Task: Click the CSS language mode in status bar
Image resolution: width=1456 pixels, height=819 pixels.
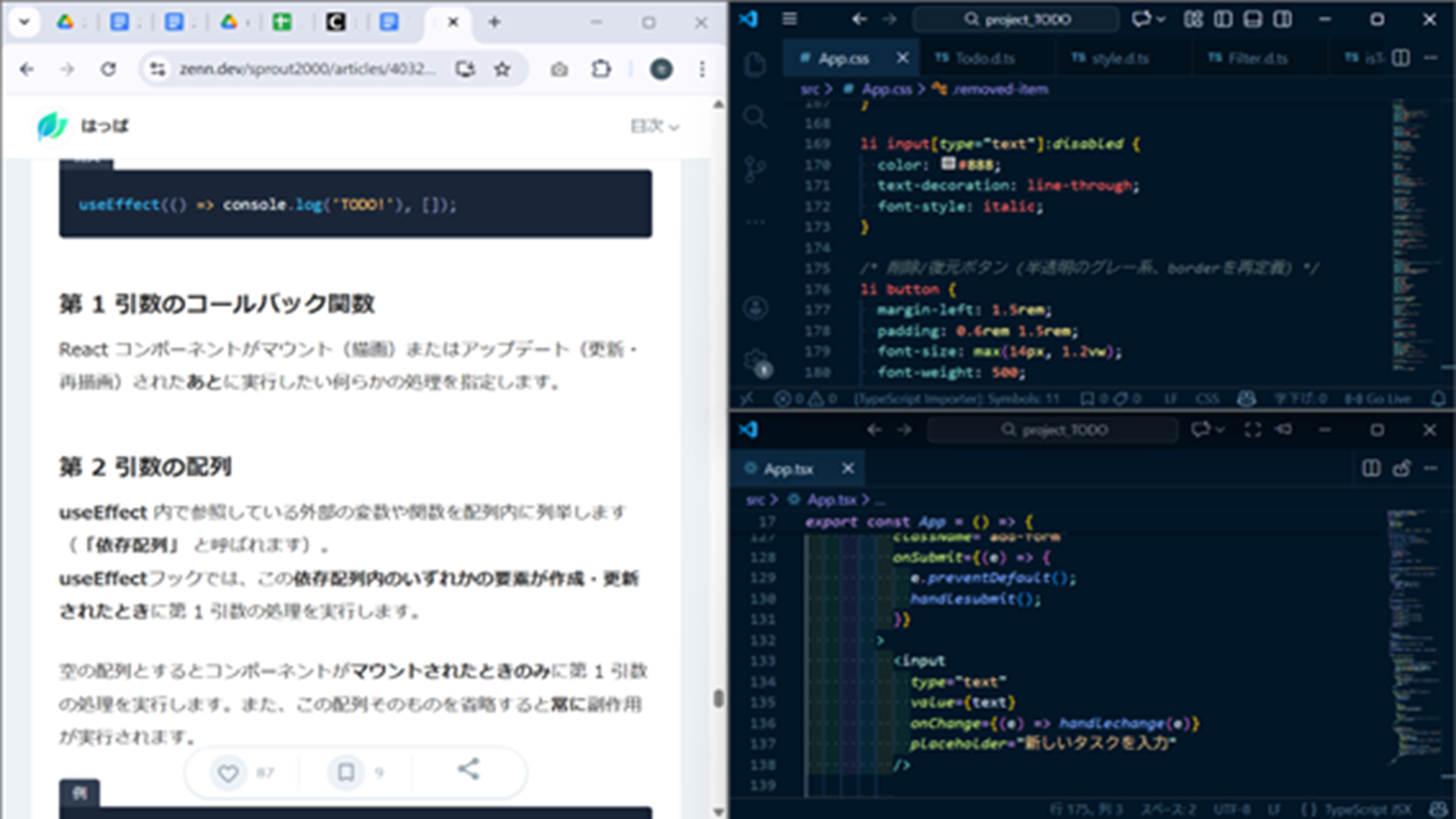Action: pos(1207,399)
